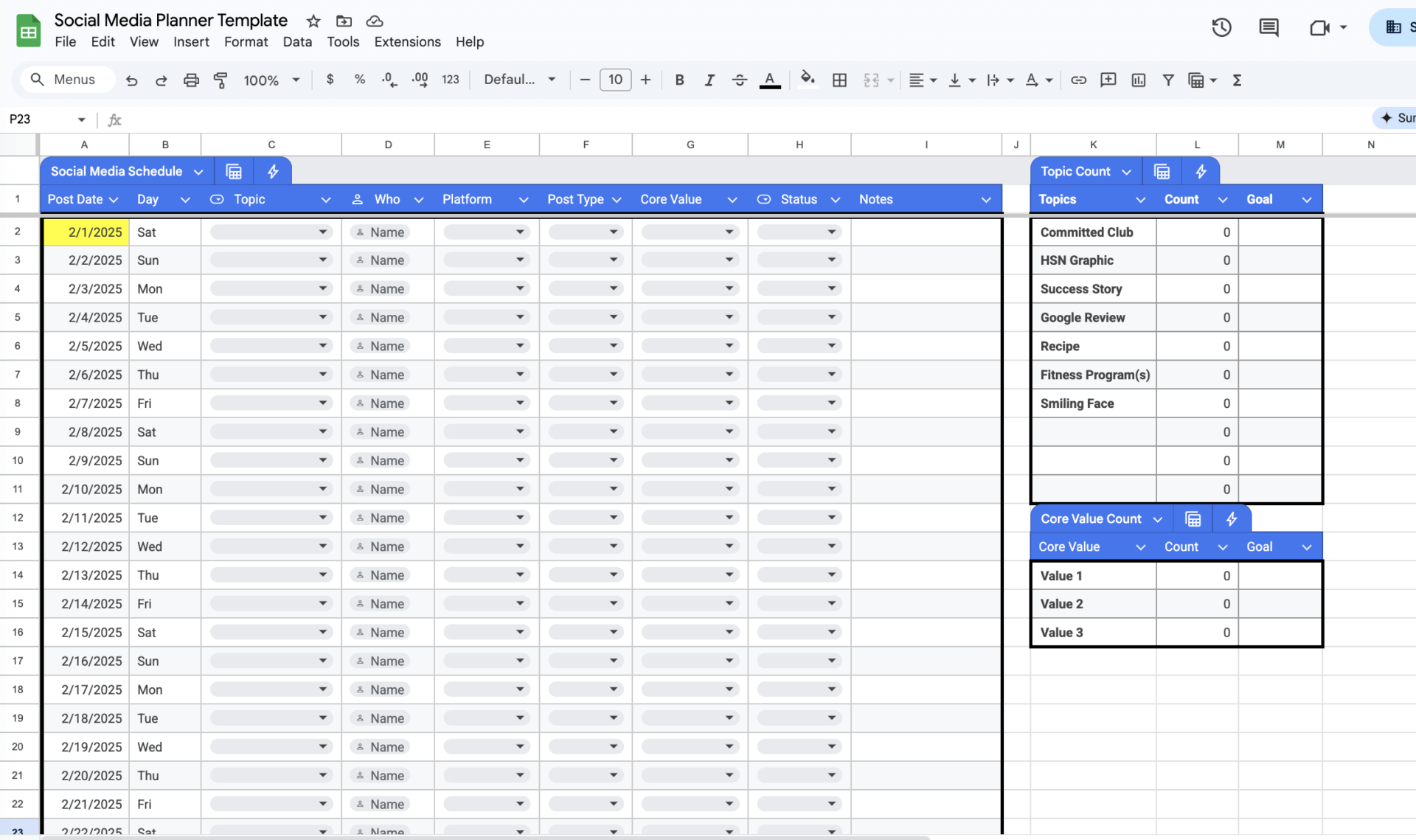Toggle italic formatting
The height and width of the screenshot is (840, 1416).
709,80
